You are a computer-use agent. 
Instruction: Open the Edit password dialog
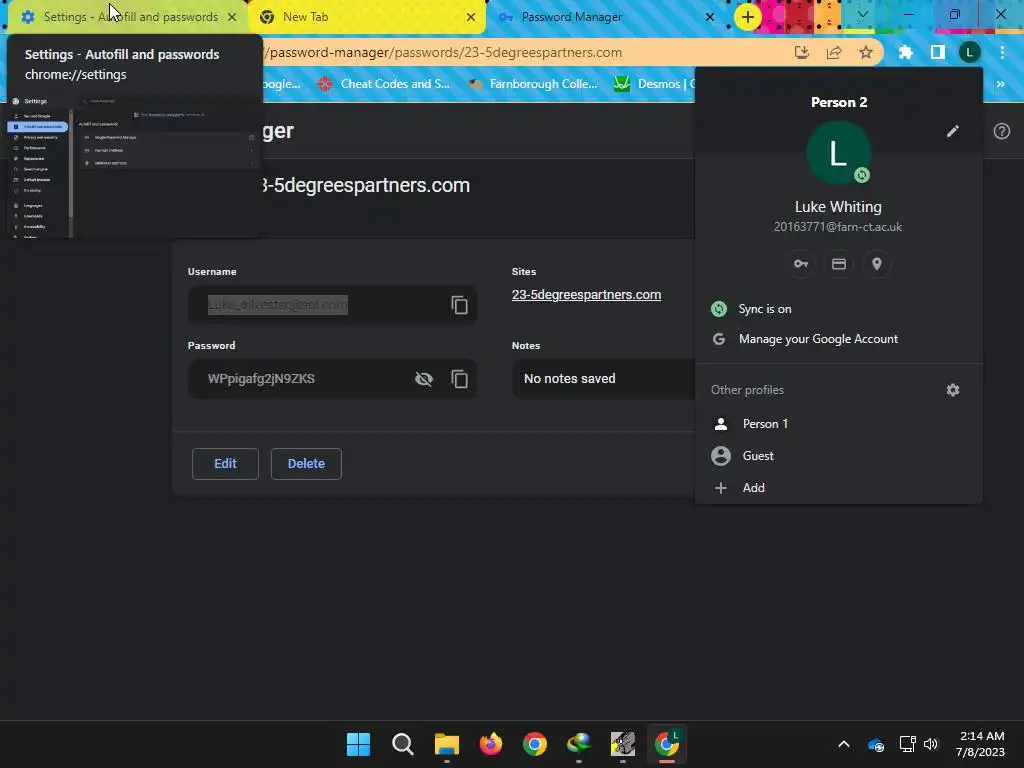(x=225, y=464)
